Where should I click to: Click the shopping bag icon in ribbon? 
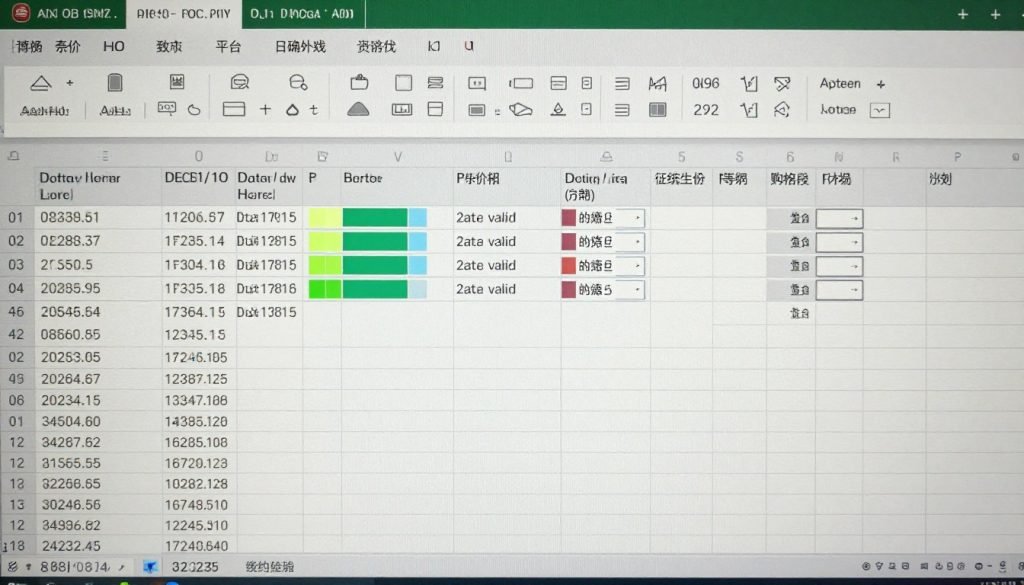tap(359, 83)
